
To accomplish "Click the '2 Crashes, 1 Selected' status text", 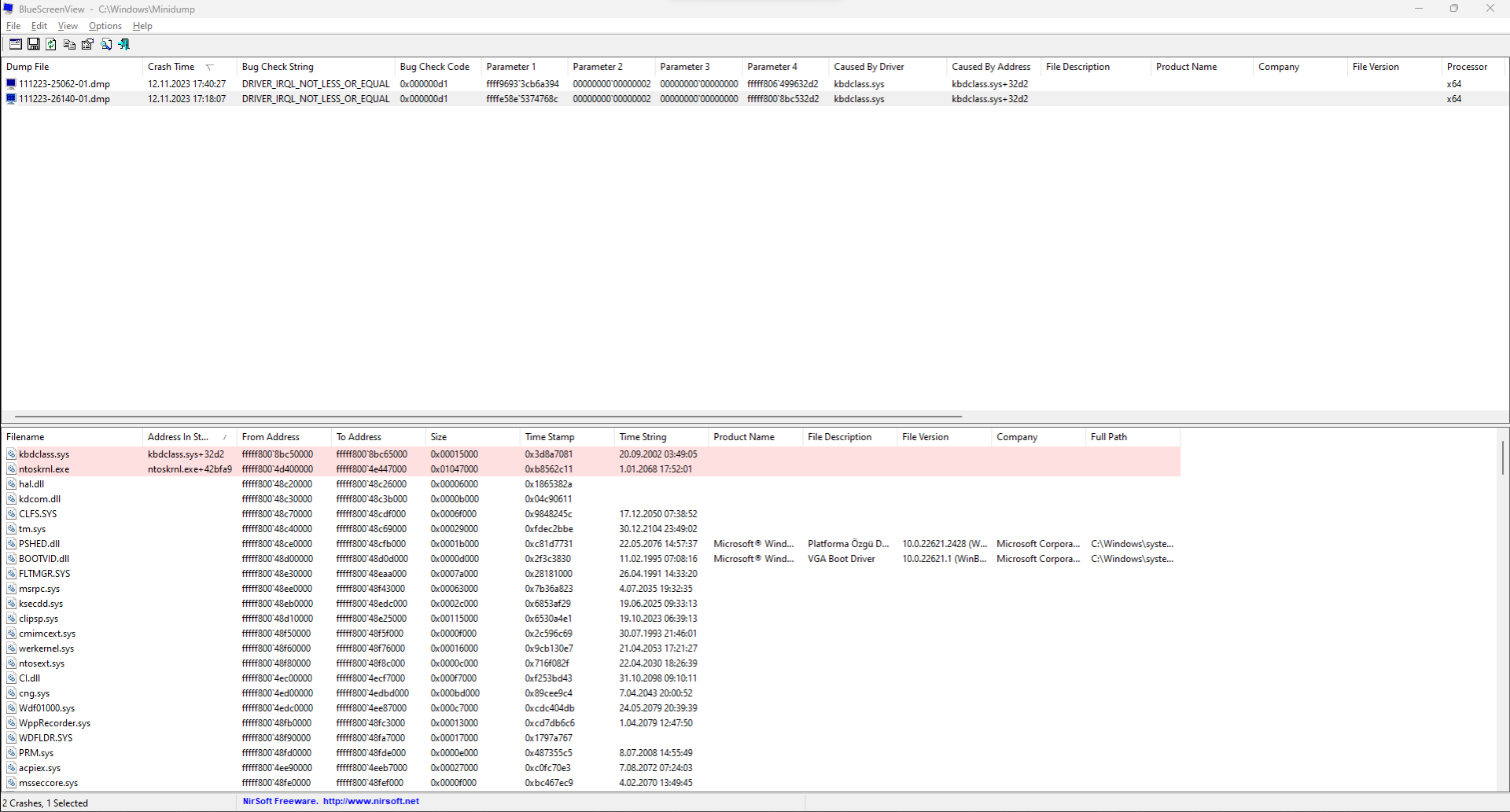I will [x=46, y=803].
